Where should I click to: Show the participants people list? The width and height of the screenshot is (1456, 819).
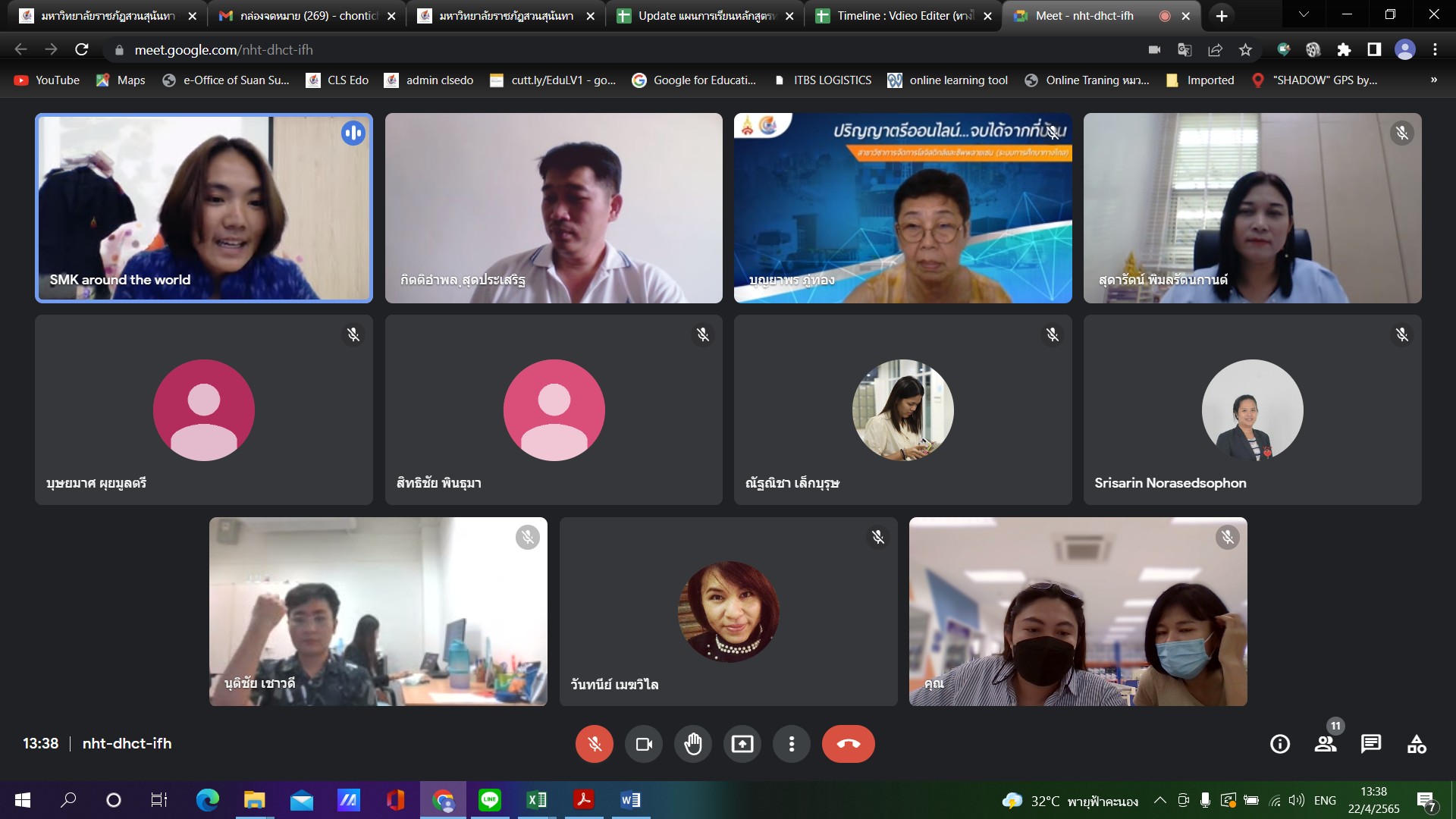pyautogui.click(x=1325, y=744)
